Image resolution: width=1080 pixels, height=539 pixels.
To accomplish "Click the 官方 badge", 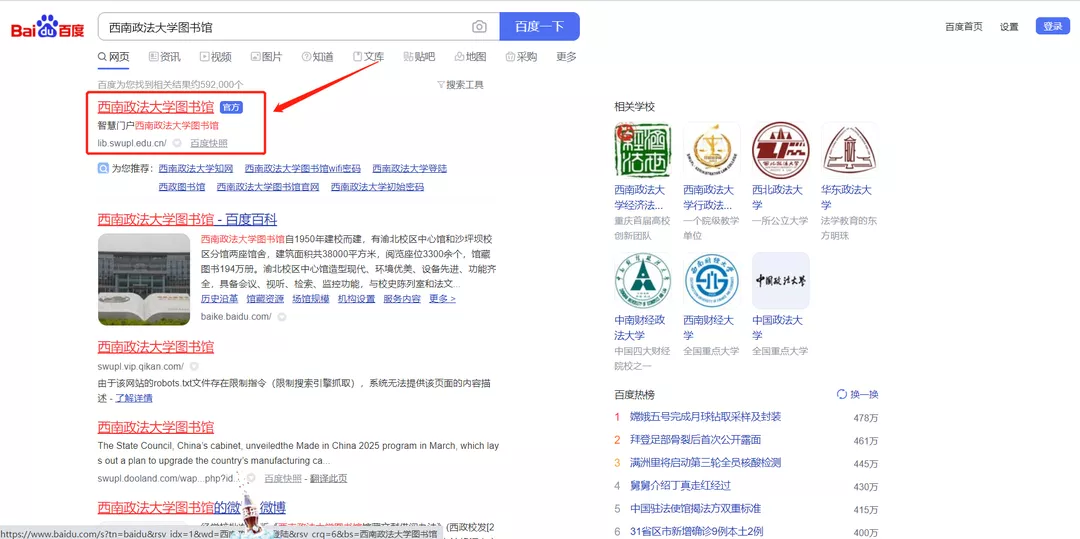I will point(231,107).
